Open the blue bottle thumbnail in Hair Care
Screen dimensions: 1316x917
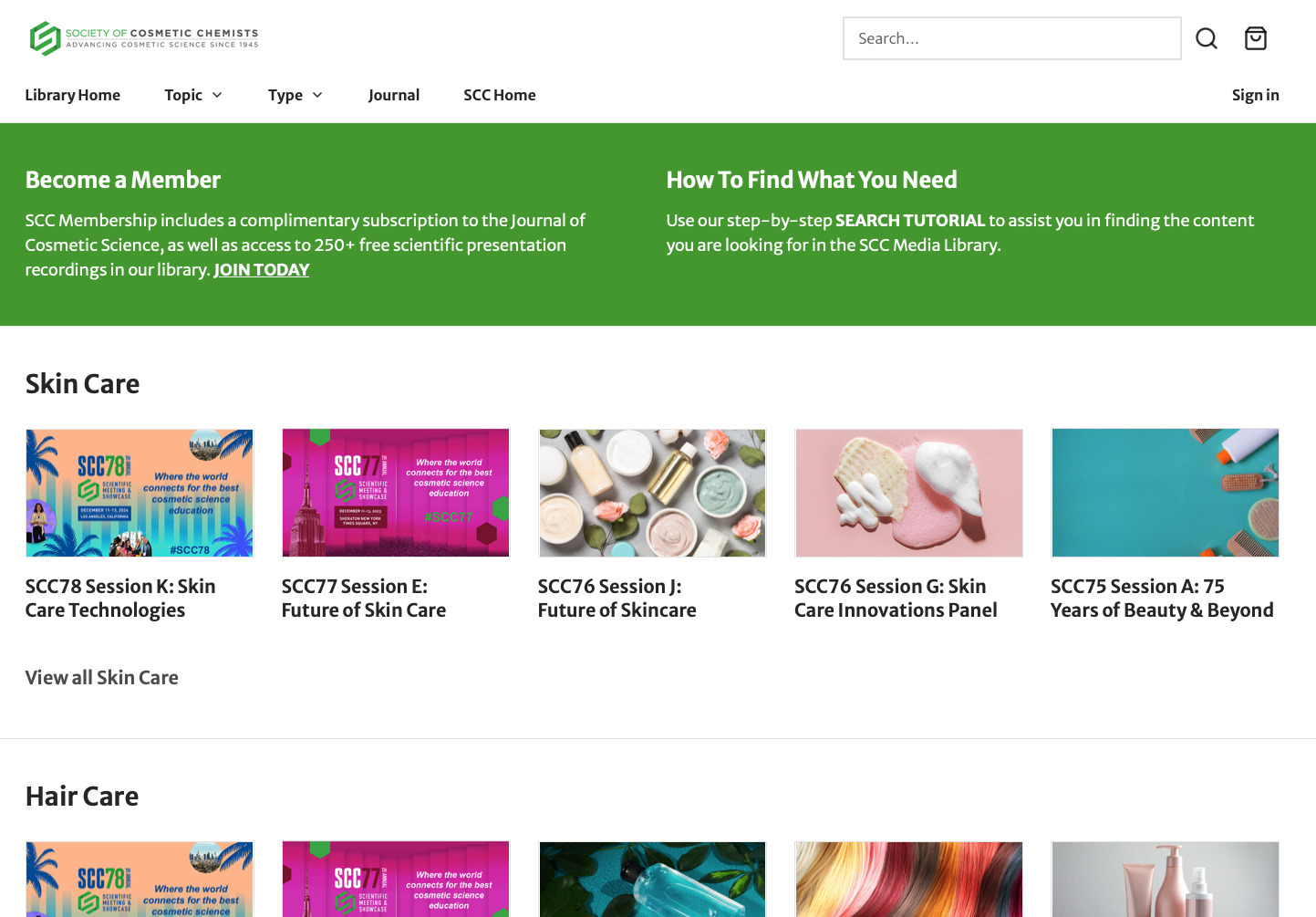652,879
